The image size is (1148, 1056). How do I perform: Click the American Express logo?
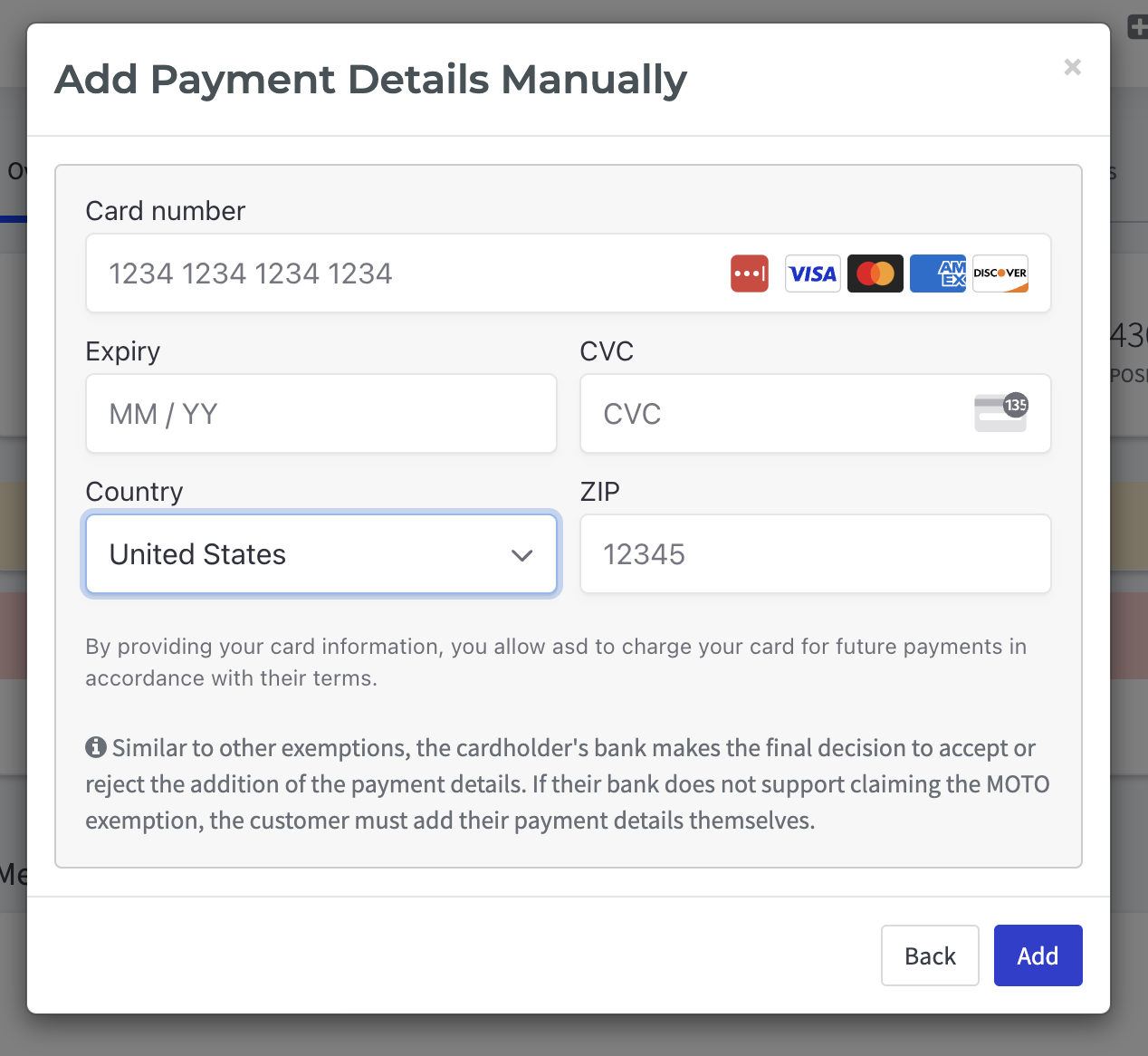click(x=938, y=274)
